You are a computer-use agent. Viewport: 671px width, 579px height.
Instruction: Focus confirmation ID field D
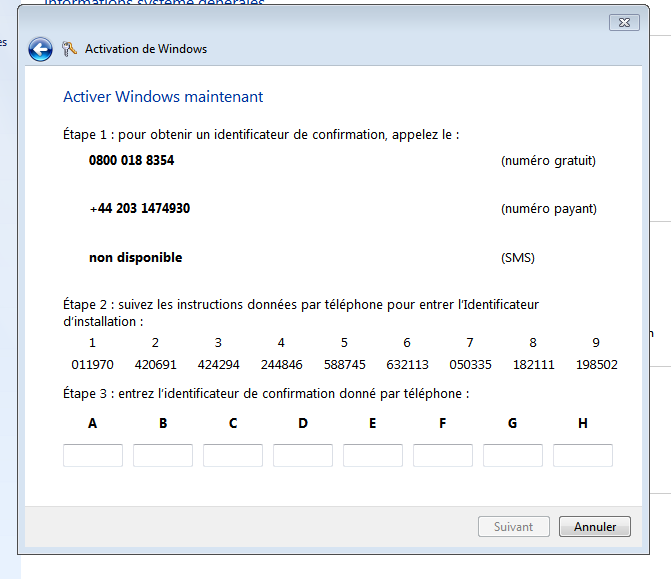click(303, 455)
